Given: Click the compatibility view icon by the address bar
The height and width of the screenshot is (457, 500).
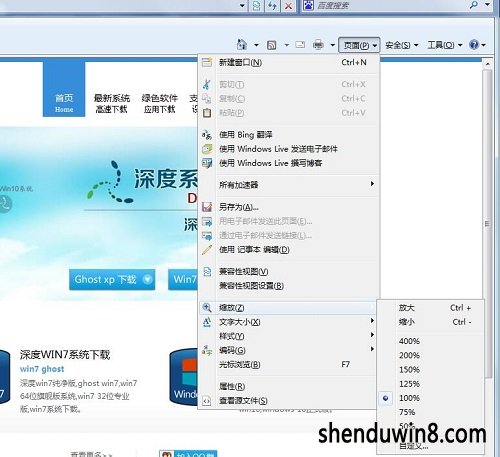Looking at the screenshot, I should pyautogui.click(x=256, y=6).
